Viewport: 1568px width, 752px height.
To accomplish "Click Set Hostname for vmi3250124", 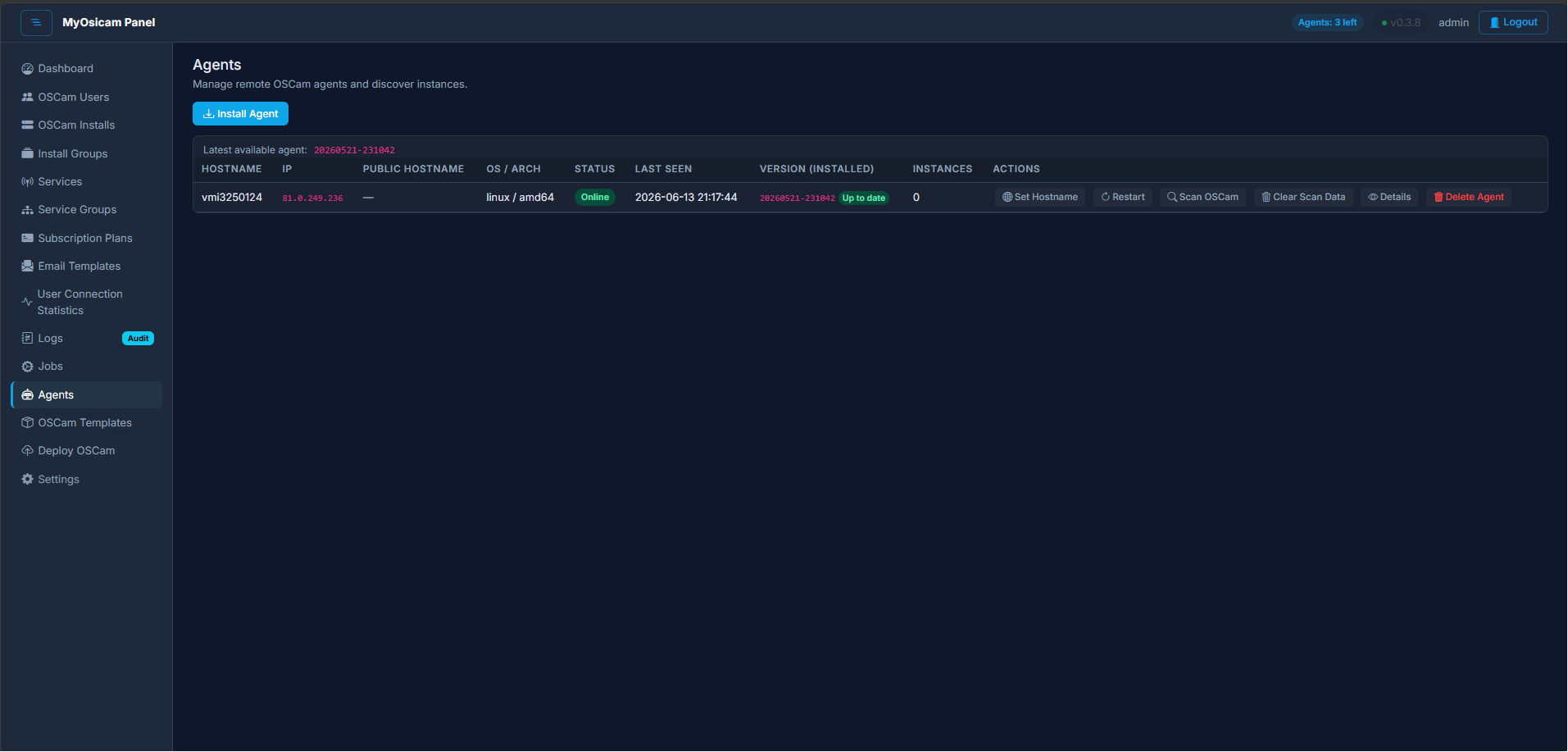I will point(1040,197).
